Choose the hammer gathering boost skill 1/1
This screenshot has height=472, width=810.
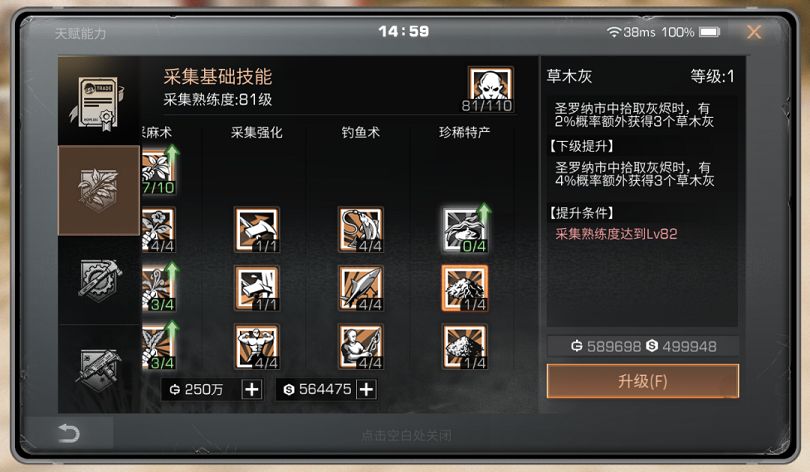coord(257,230)
